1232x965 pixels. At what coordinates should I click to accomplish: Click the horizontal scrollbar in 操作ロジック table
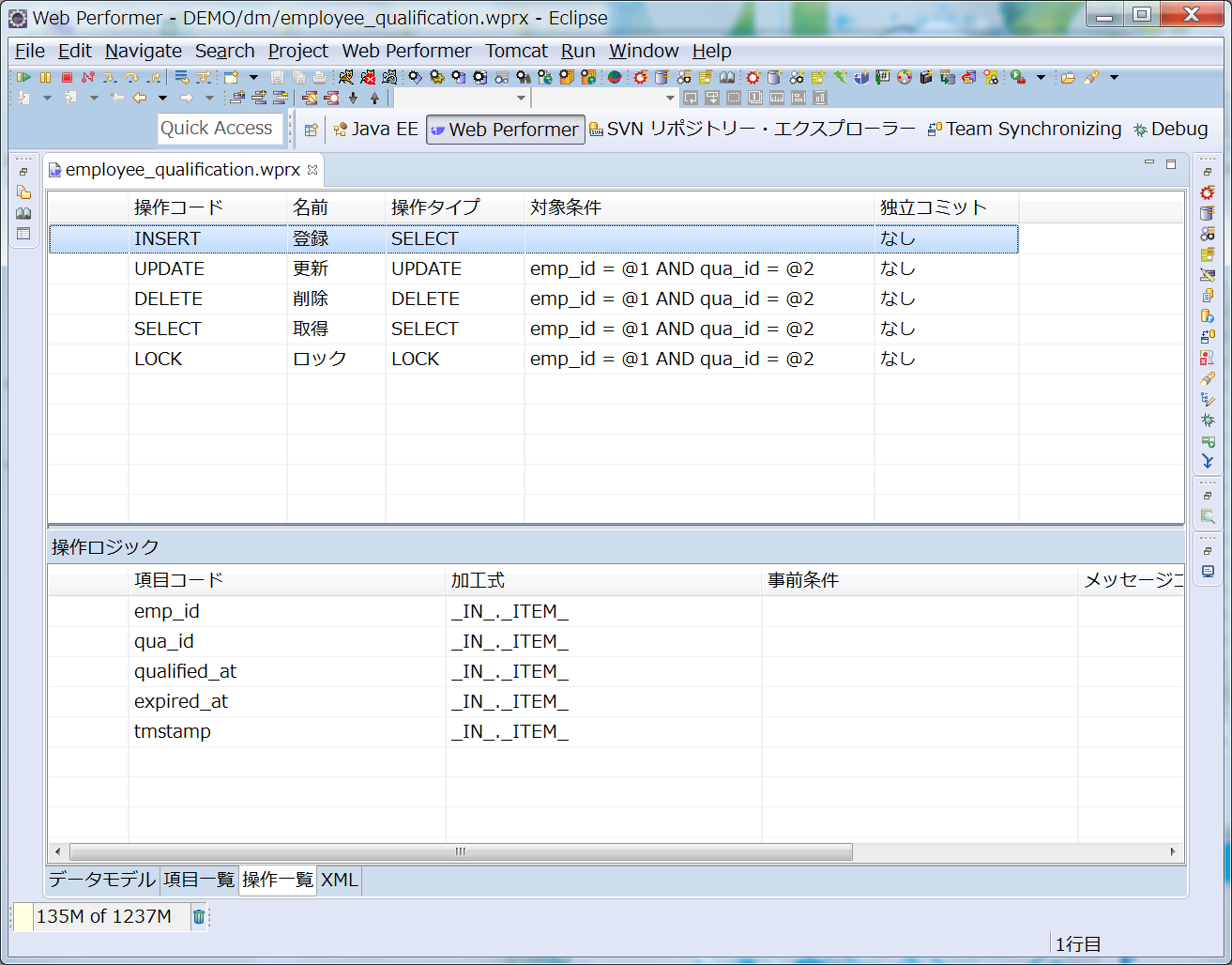click(460, 851)
